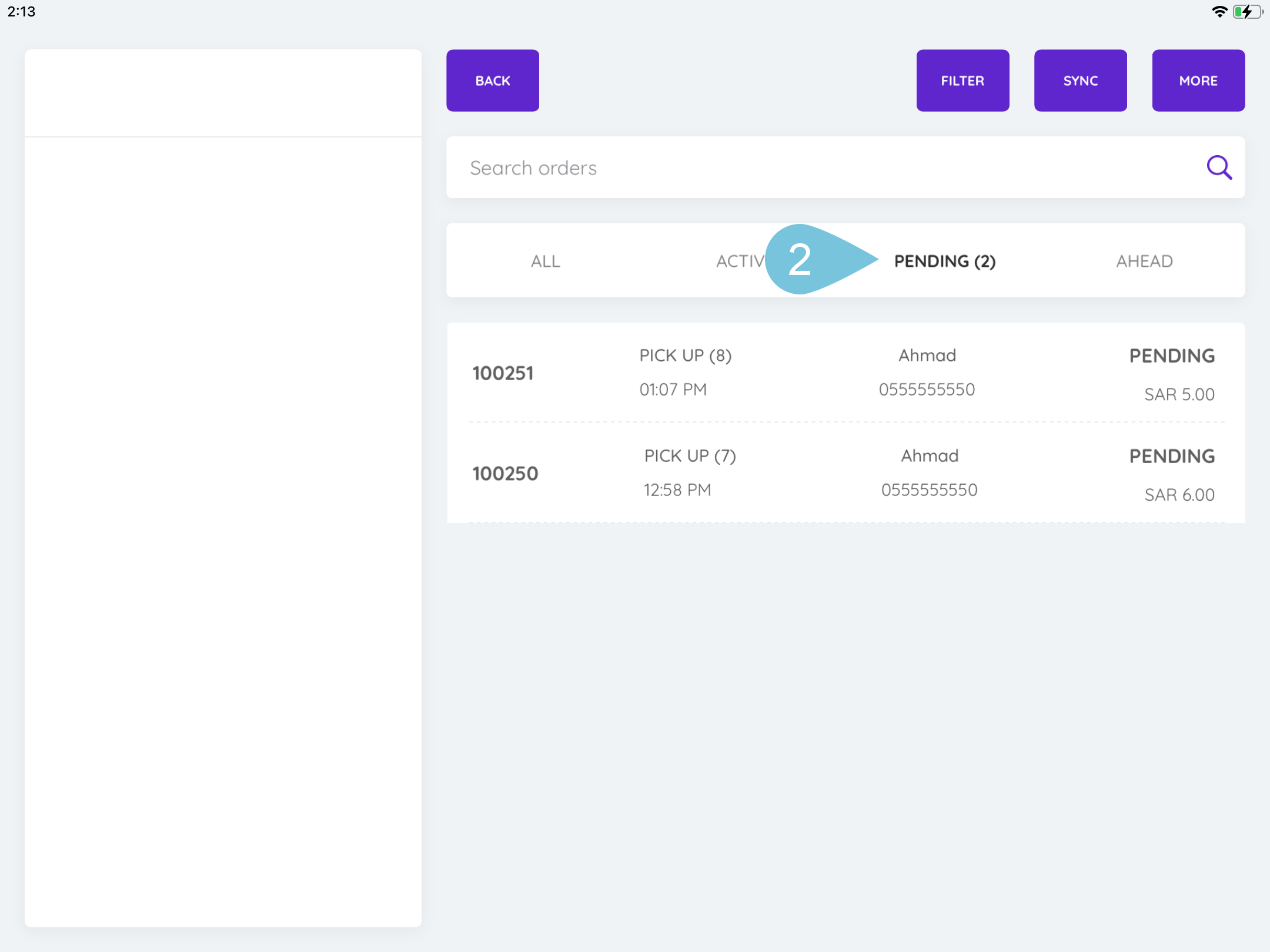The width and height of the screenshot is (1270, 952).
Task: Select the PENDING (2) tab
Action: point(944,261)
